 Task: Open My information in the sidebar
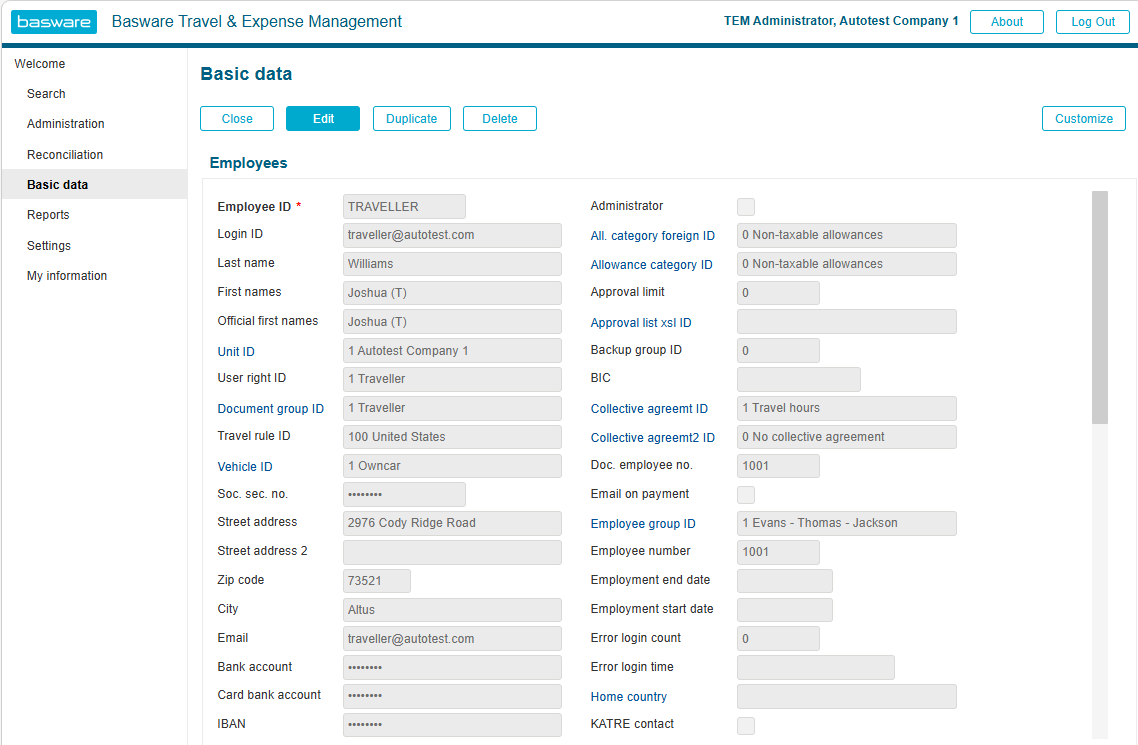(67, 276)
